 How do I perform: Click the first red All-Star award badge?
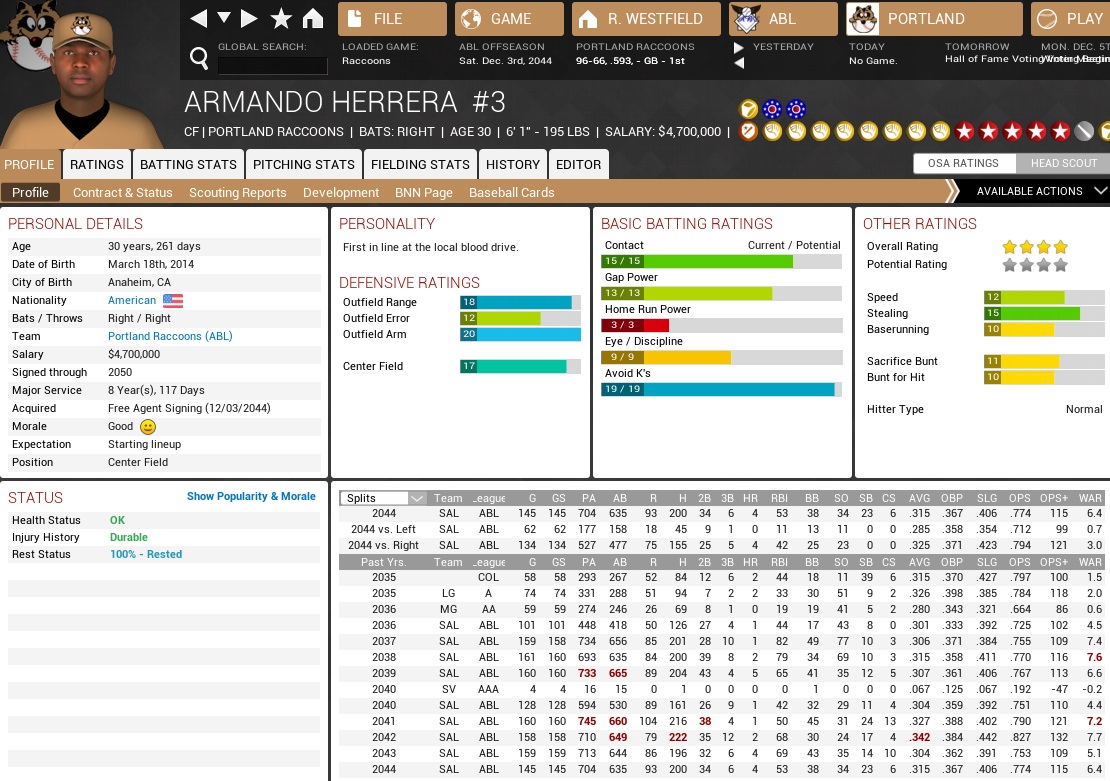tap(965, 131)
